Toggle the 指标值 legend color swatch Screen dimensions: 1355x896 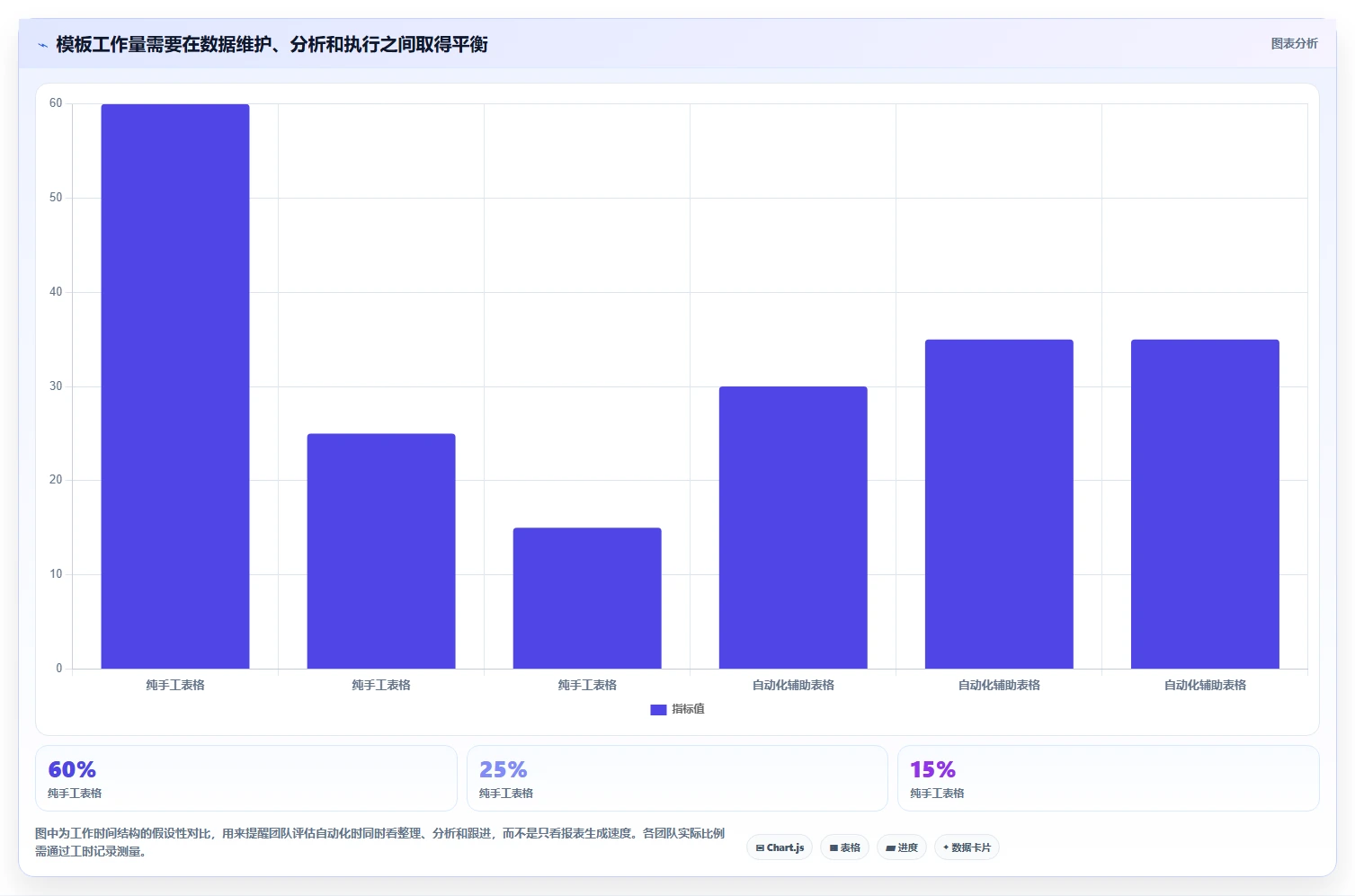coord(658,709)
